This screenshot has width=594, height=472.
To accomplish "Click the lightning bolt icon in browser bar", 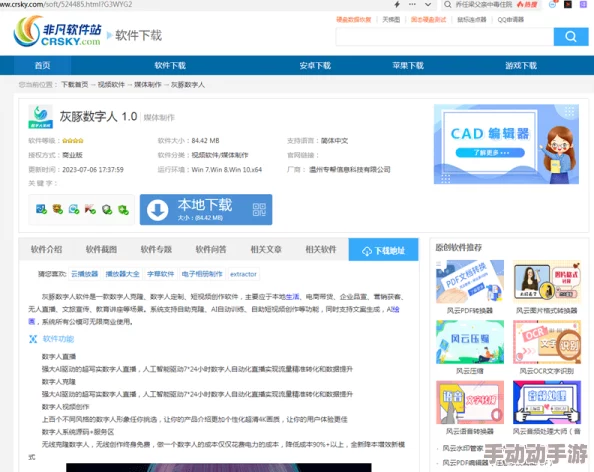I will (397, 5).
